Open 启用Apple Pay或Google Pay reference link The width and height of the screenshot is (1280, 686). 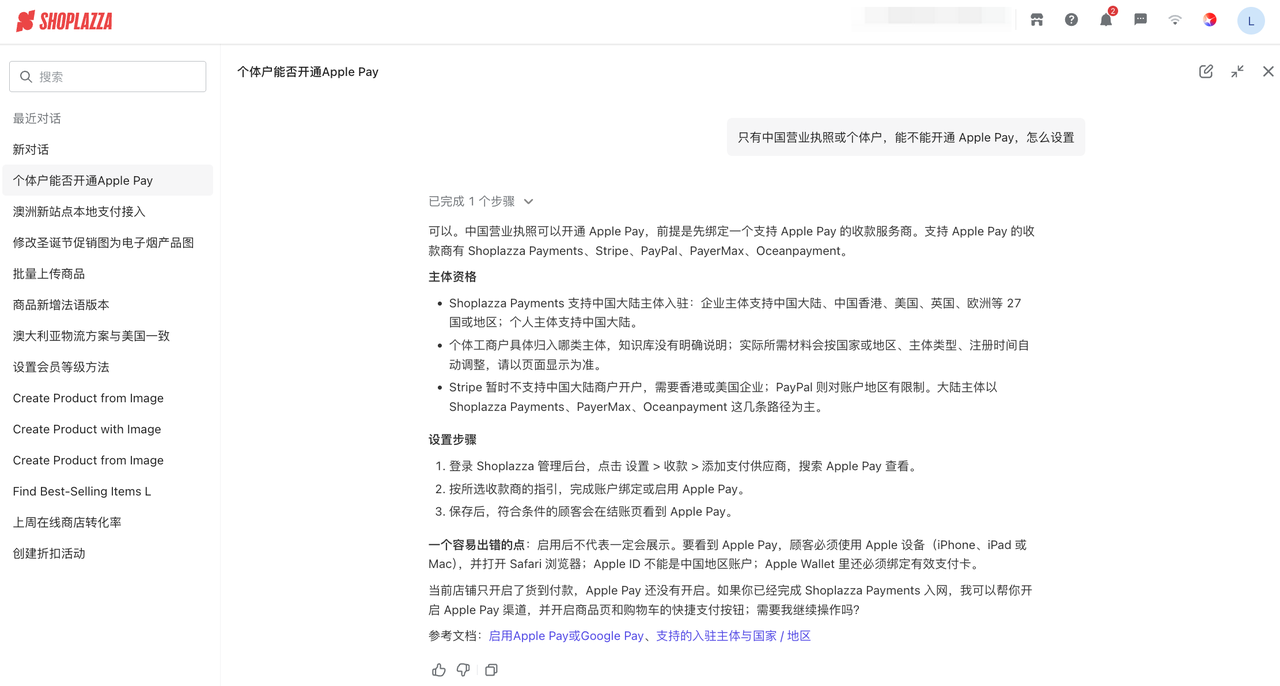(566, 636)
